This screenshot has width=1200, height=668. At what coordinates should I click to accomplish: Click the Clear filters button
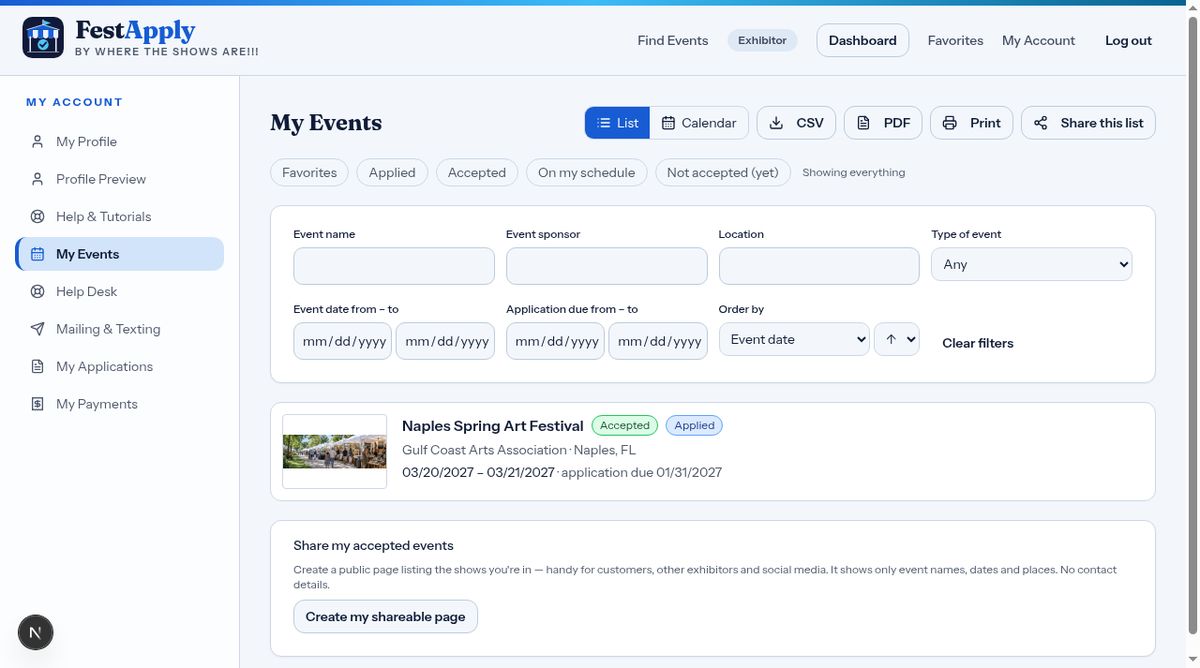click(x=978, y=343)
